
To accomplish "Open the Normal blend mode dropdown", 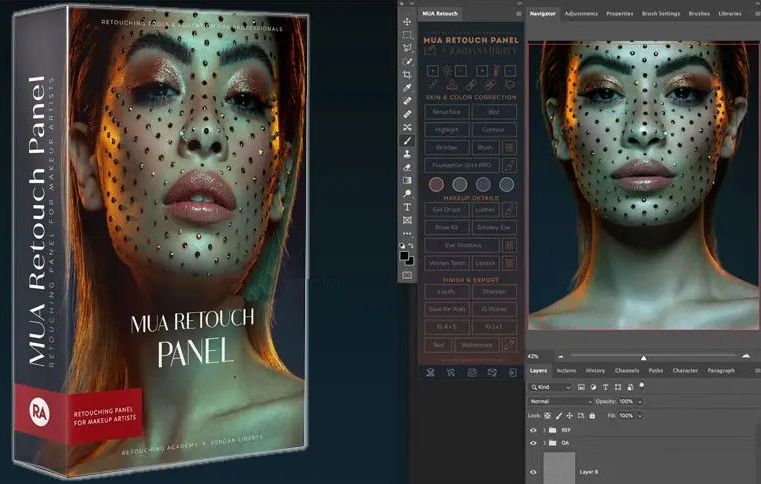I will click(561, 401).
